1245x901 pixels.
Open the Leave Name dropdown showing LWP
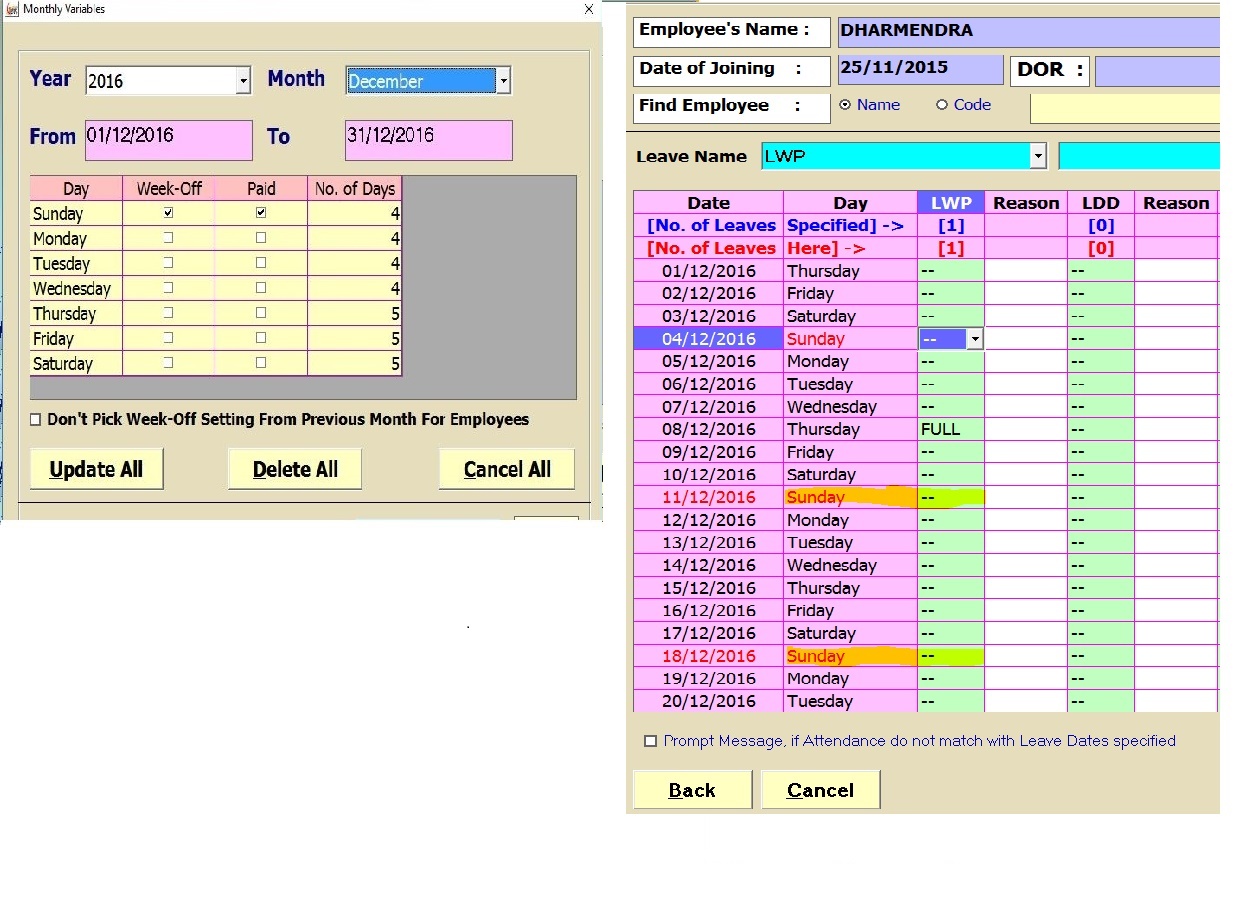click(x=1038, y=156)
